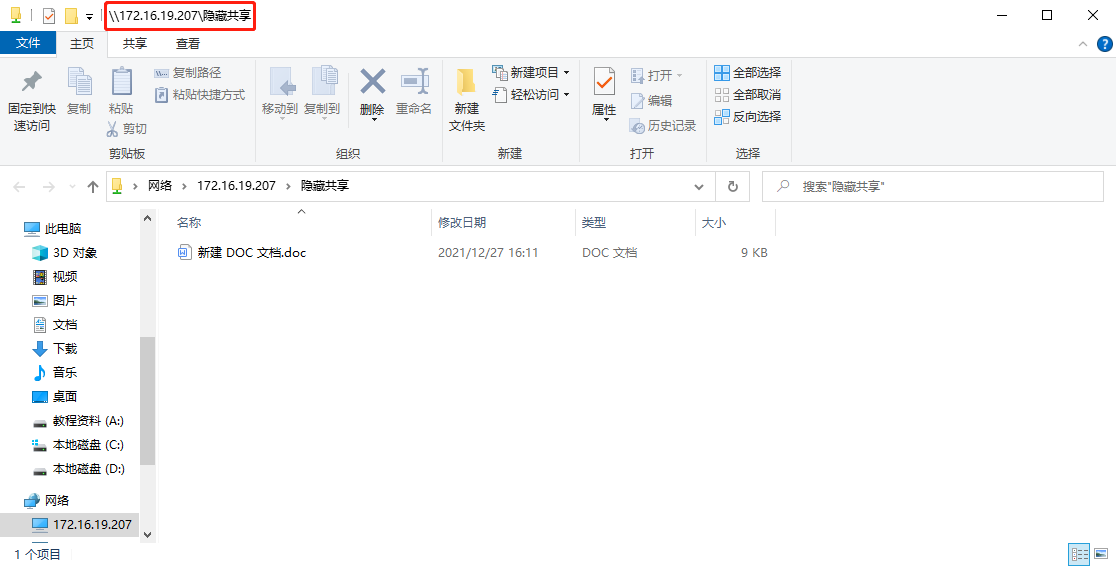Screen dimensions: 1117x567
Task: Collapse the ribbon with the chevron
Action: pos(1083,44)
